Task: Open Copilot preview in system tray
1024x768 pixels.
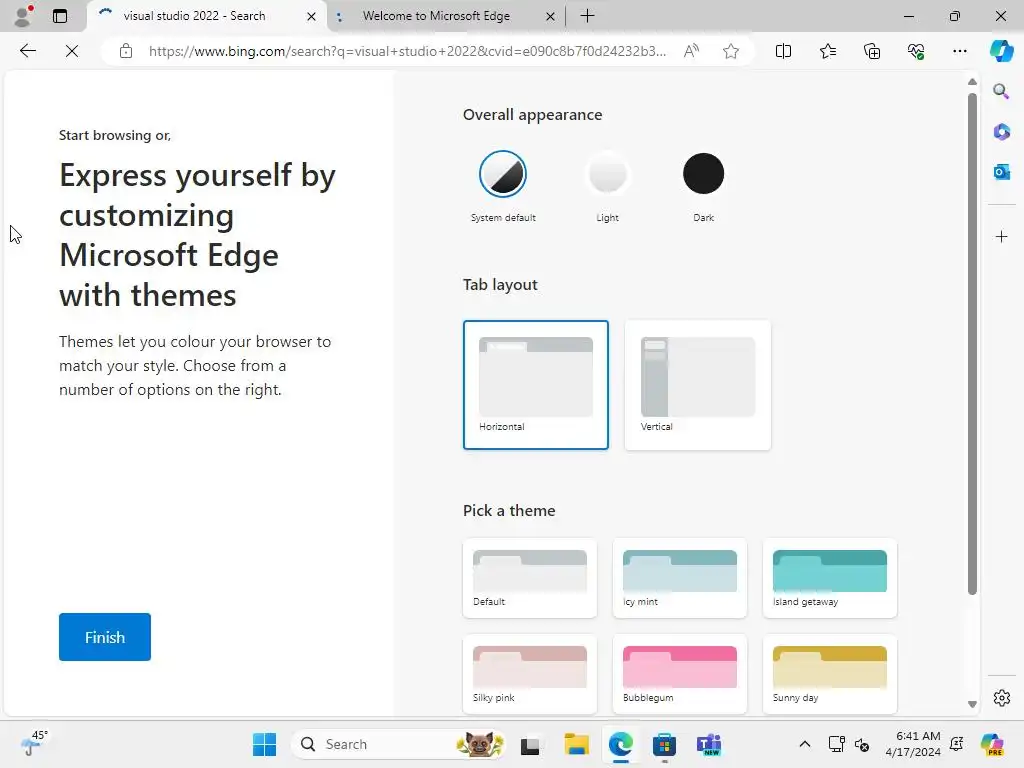Action: (x=992, y=744)
